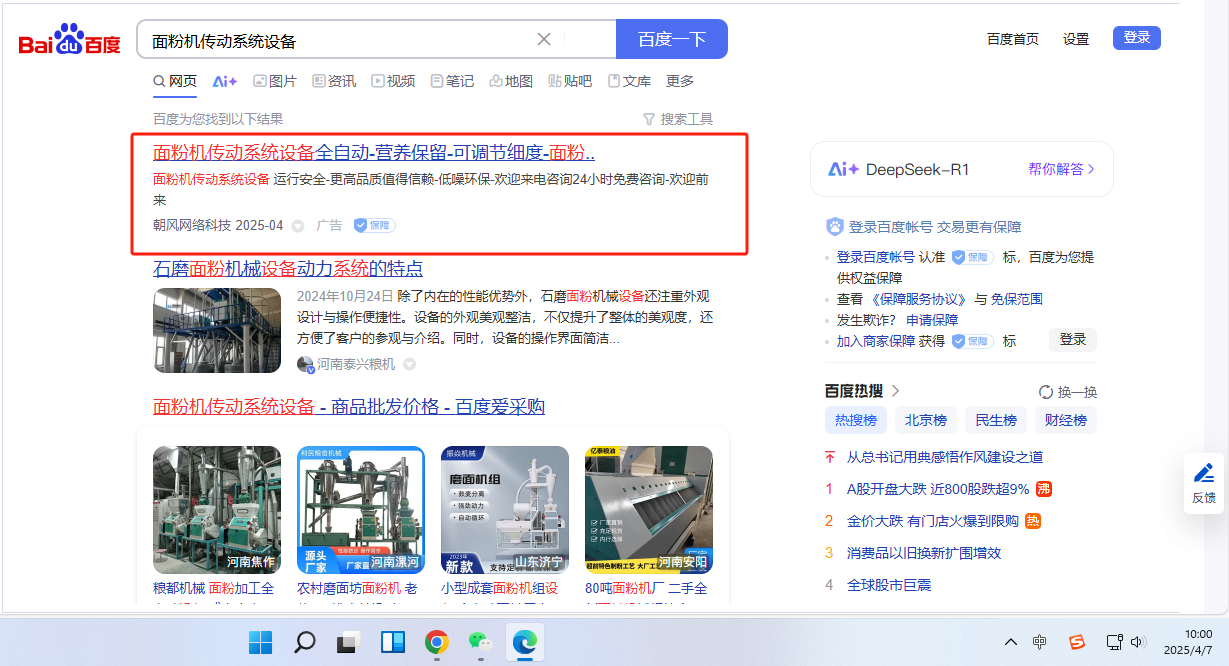Viewport: 1229px width, 666px height.
Task: Click the 河南安阳 product image
Action: (649, 510)
